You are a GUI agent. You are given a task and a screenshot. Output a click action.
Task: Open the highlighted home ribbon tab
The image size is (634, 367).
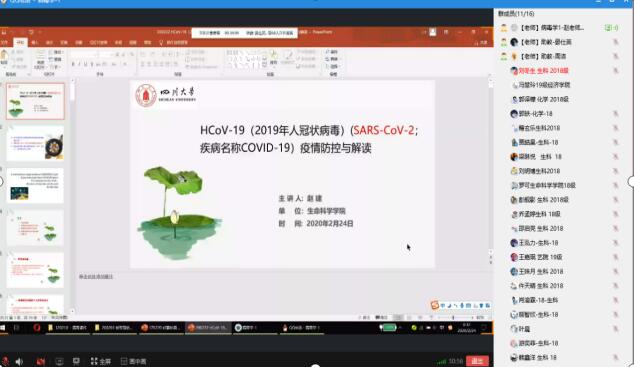pos(20,42)
